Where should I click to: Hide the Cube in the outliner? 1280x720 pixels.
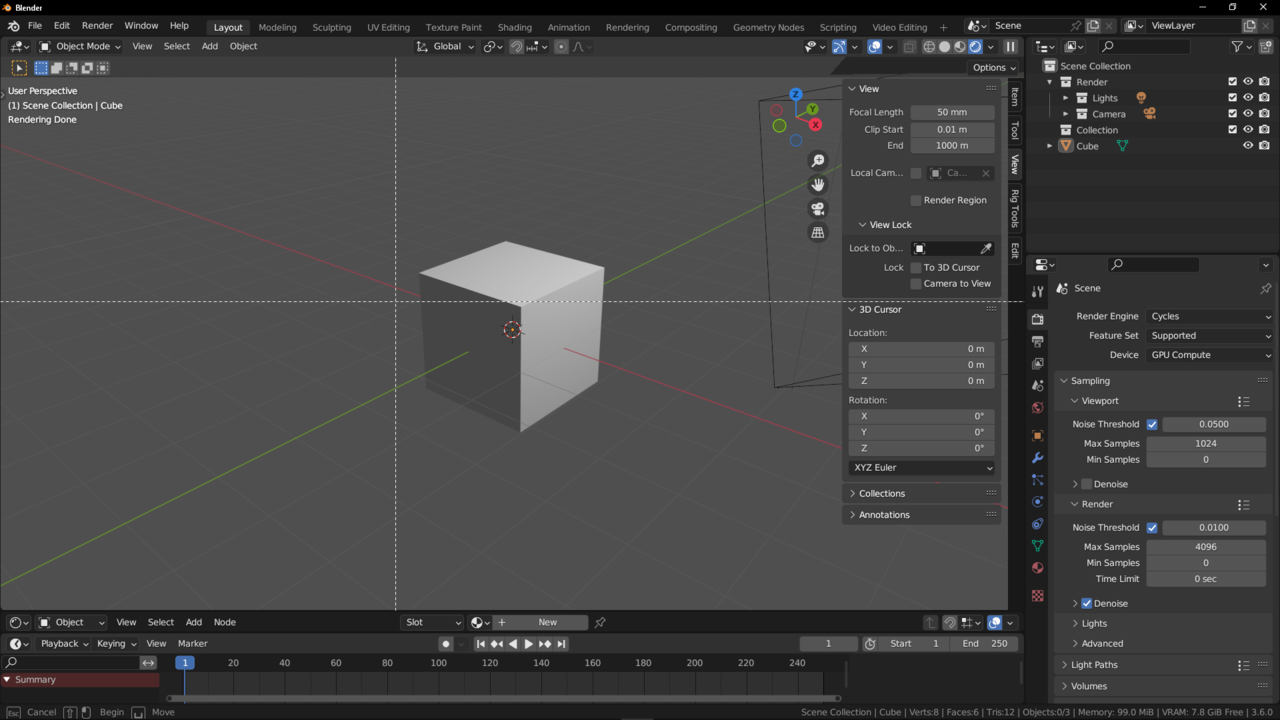pyautogui.click(x=1248, y=146)
